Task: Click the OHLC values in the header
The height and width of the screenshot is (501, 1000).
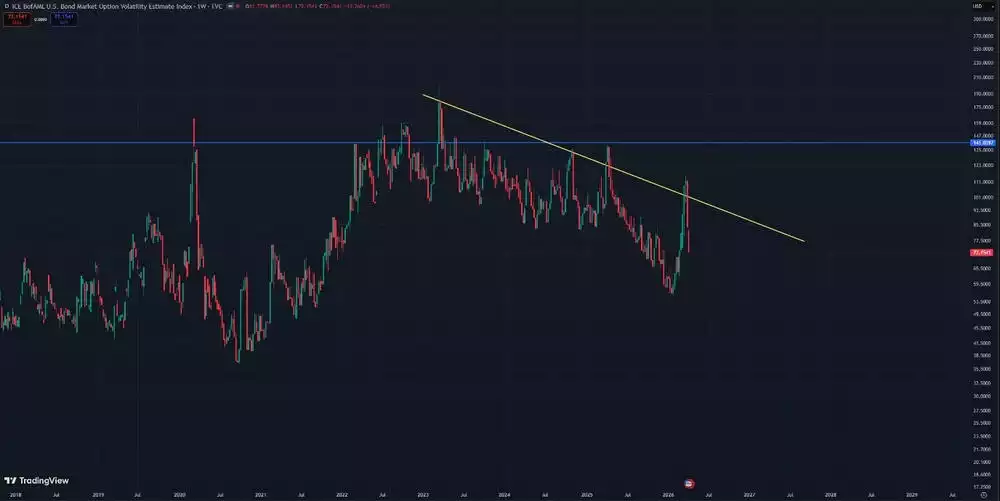Action: click(x=318, y=6)
